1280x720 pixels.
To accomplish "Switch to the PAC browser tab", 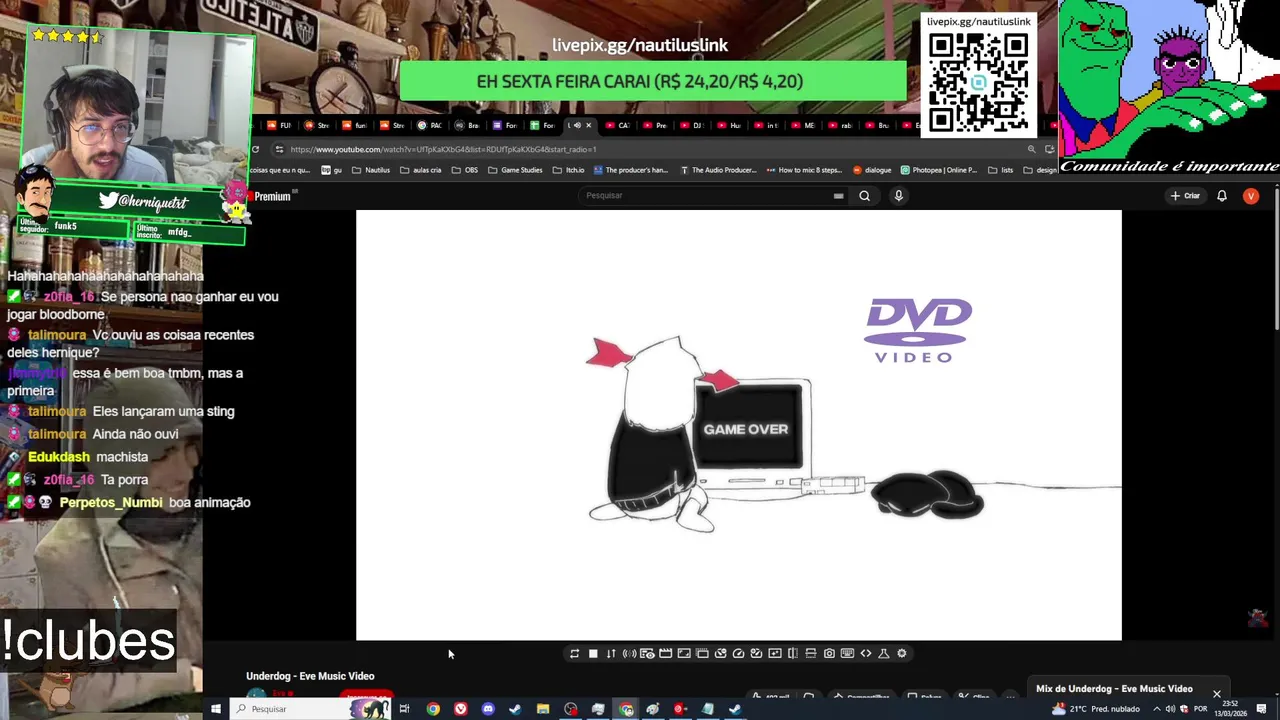I will [430, 125].
